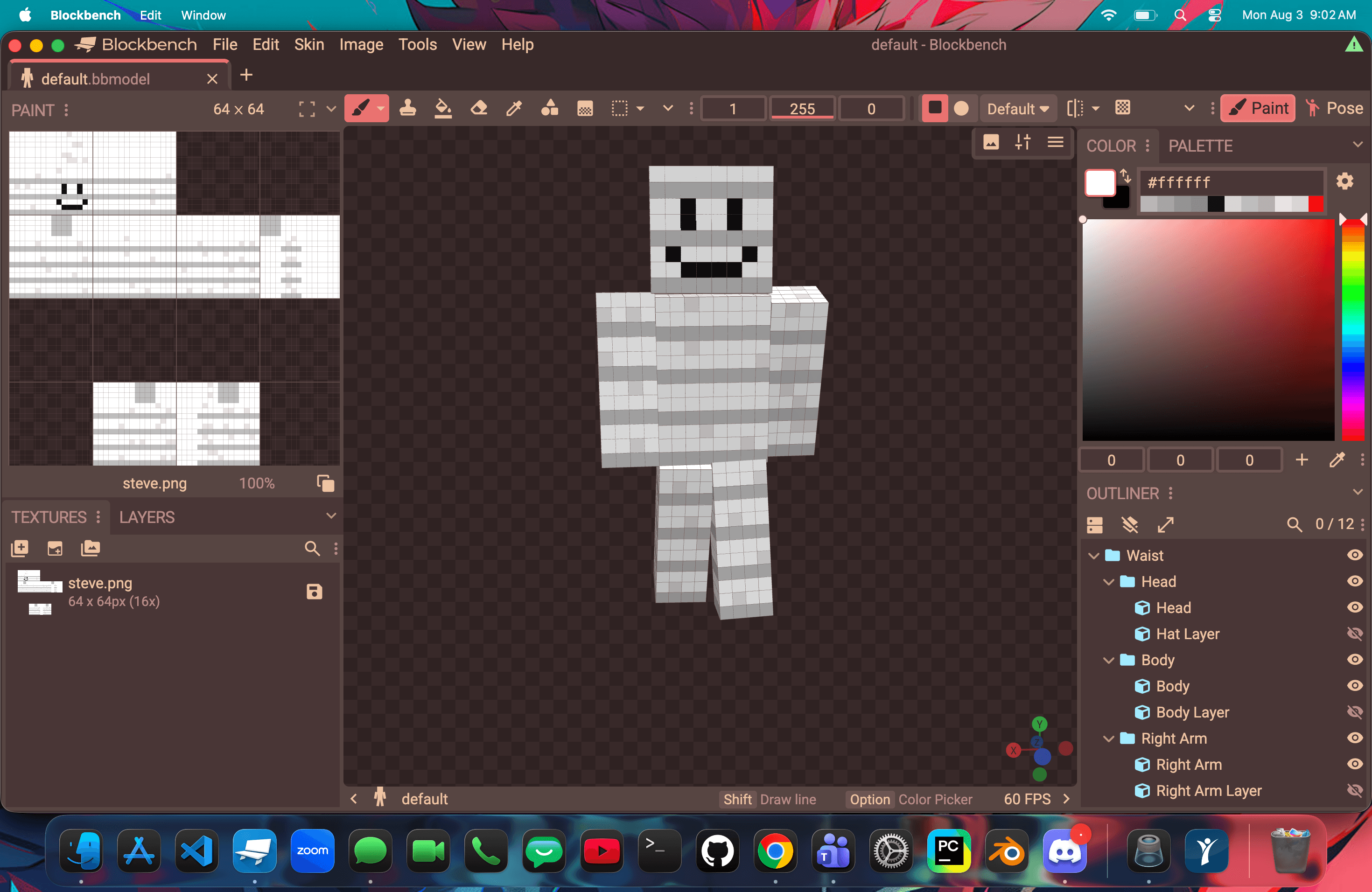Save the steve.png texture

(x=314, y=592)
